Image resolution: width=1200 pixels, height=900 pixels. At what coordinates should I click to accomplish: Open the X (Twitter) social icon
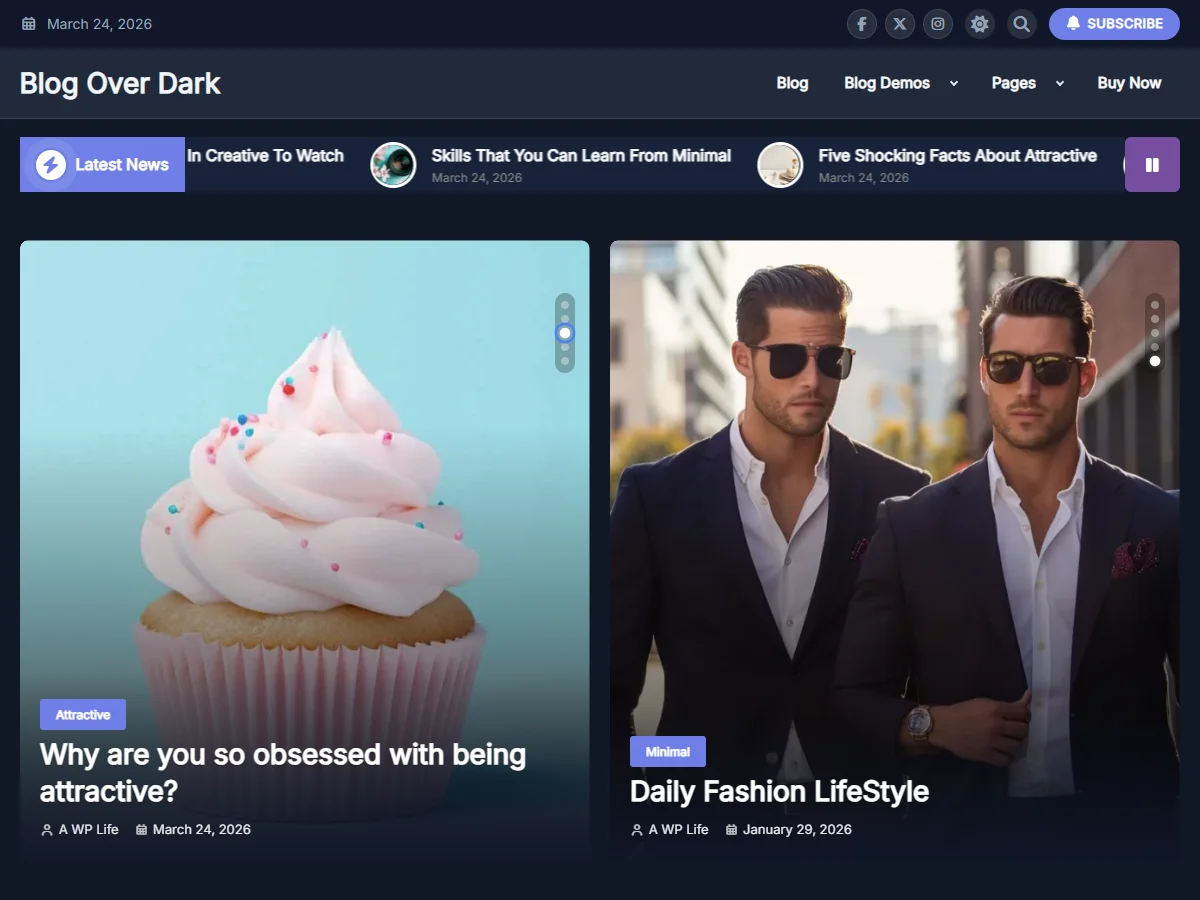tap(900, 24)
